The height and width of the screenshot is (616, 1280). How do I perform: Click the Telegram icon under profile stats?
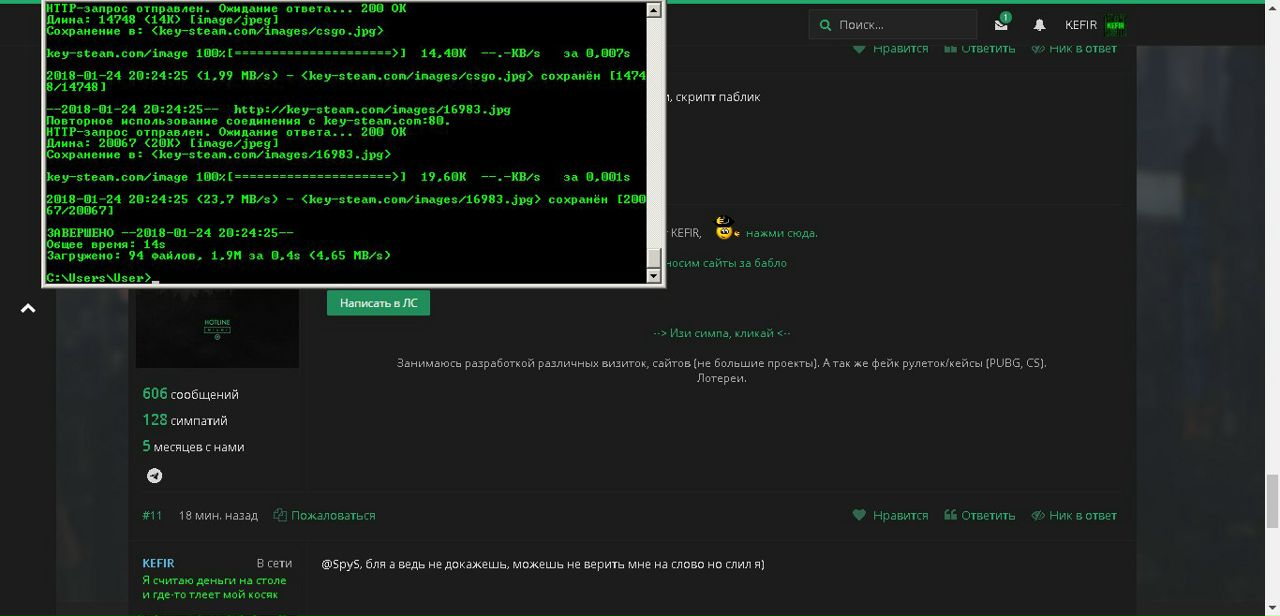[155, 476]
